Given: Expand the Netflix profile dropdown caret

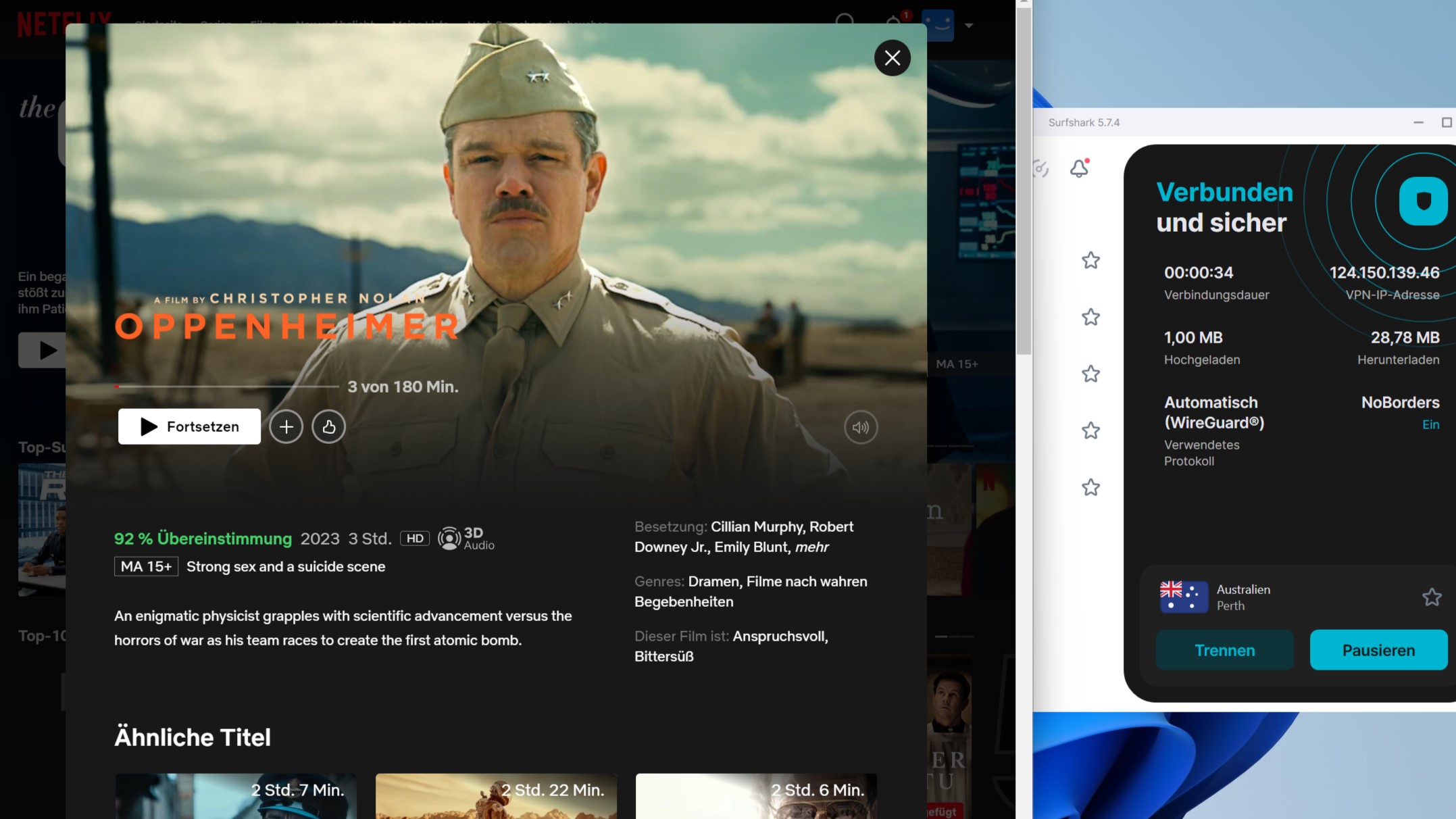Looking at the screenshot, I should tap(969, 26).
